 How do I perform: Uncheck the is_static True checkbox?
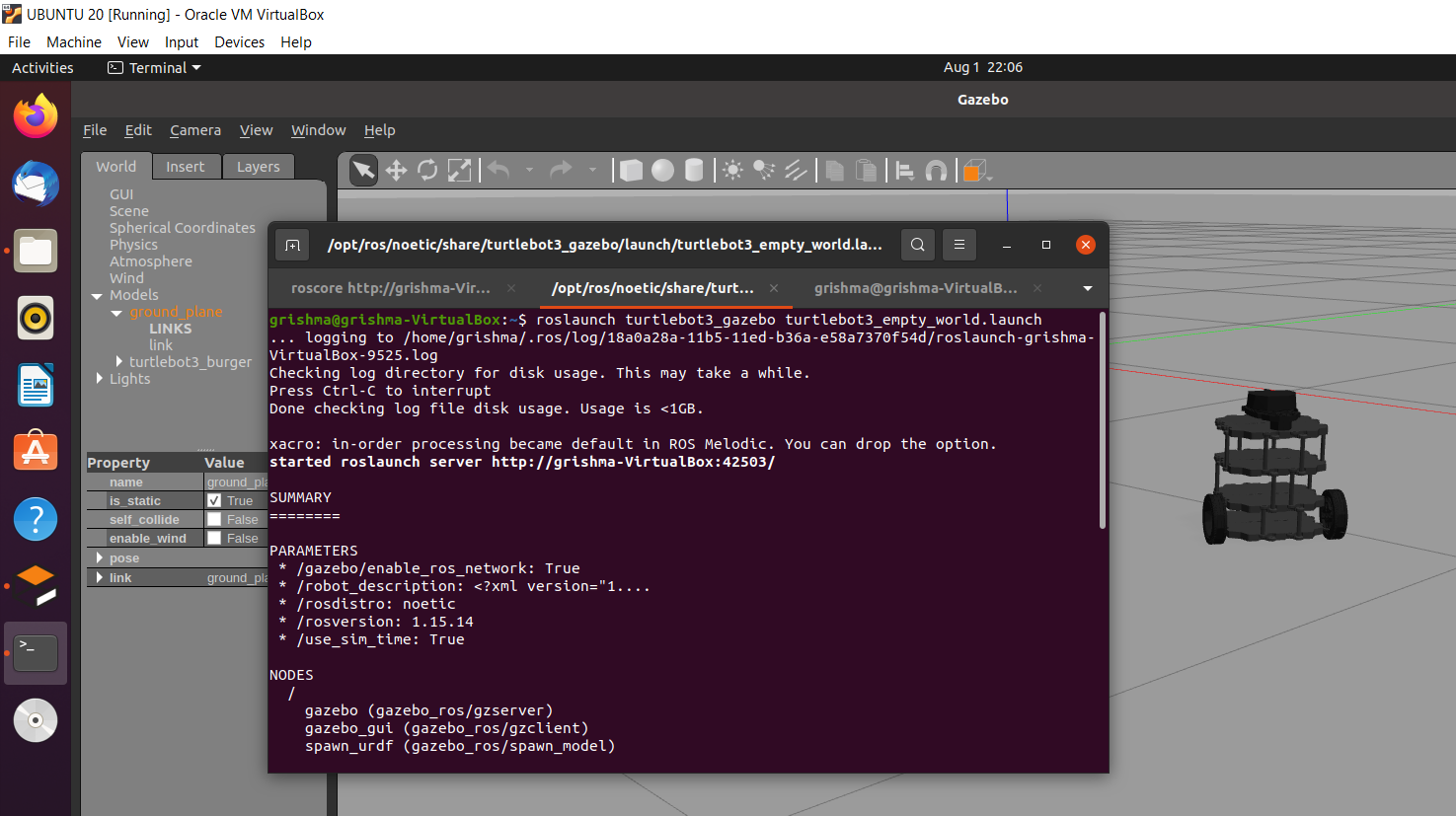(x=214, y=500)
